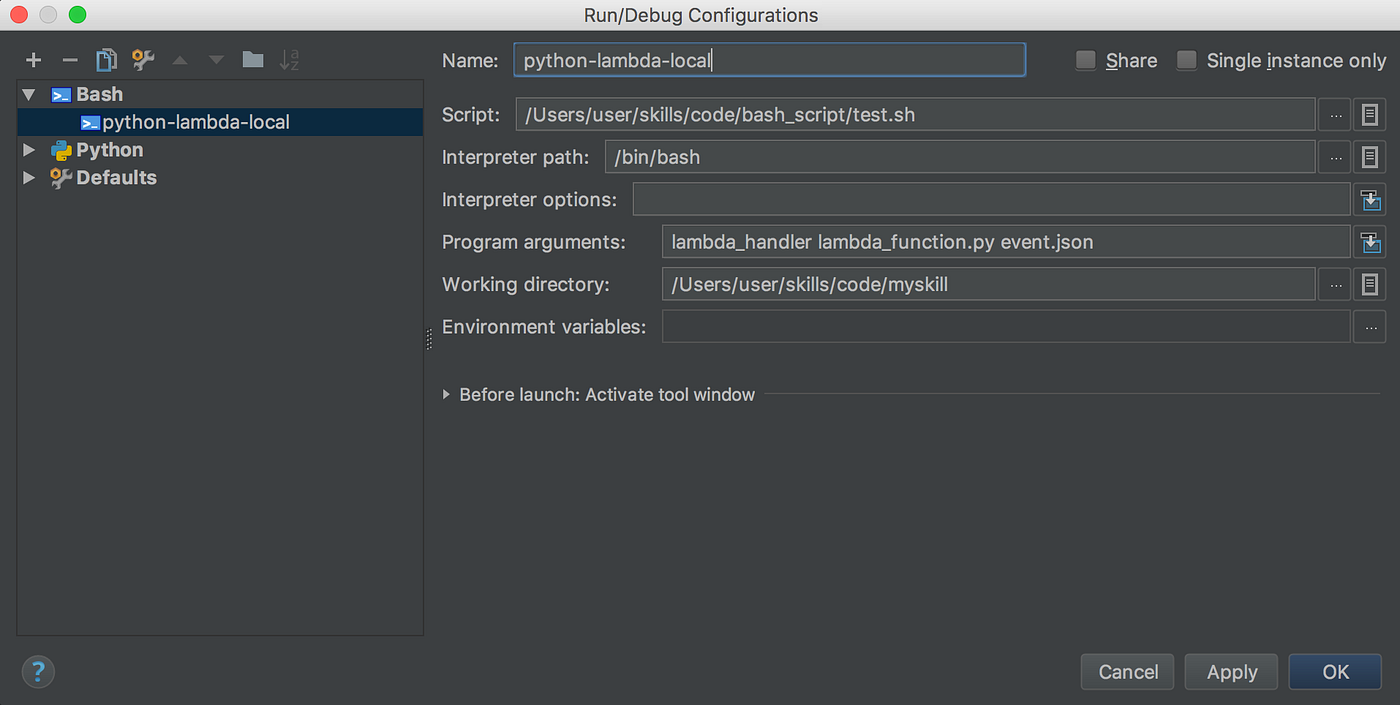The image size is (1400, 705).
Task: Click the expand Program arguments field icon
Action: 1370,242
